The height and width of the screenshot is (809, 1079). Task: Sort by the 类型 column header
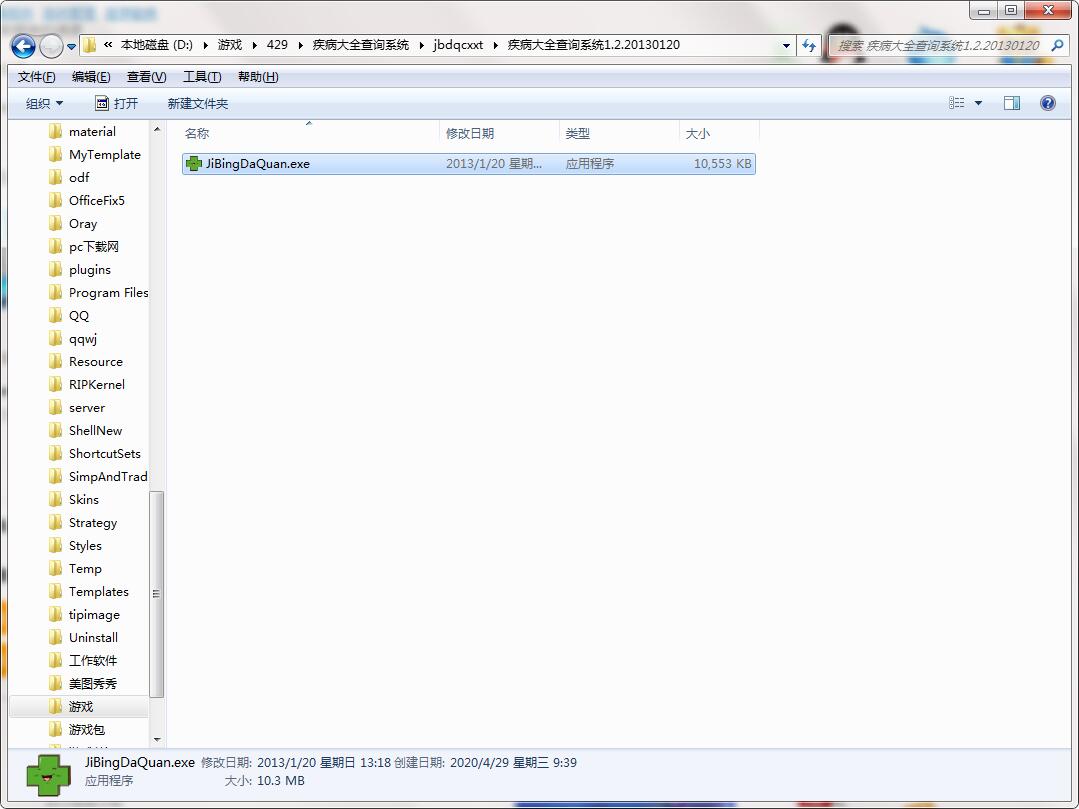[x=619, y=133]
